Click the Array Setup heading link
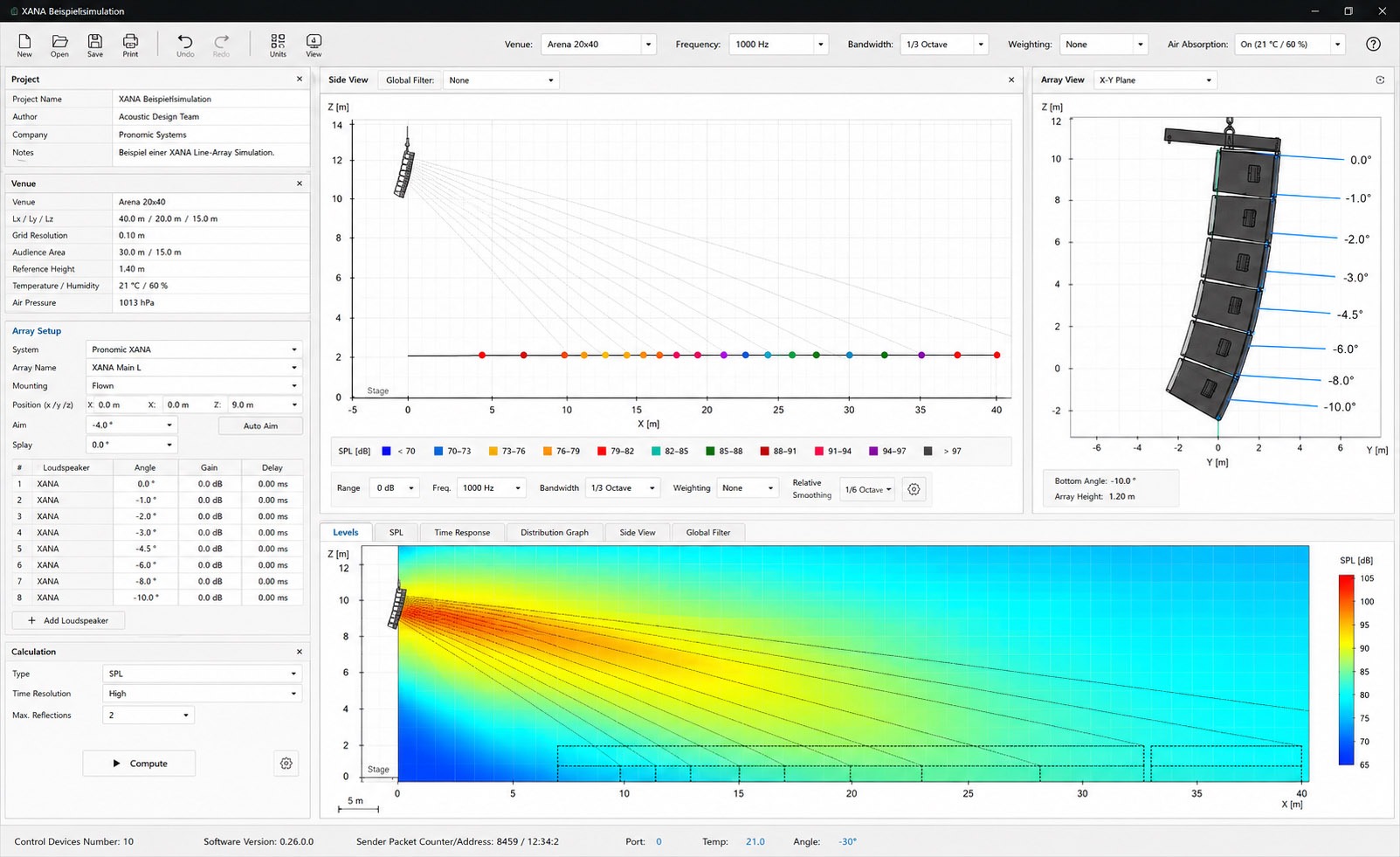Image resolution: width=1400 pixels, height=857 pixels. [x=37, y=331]
